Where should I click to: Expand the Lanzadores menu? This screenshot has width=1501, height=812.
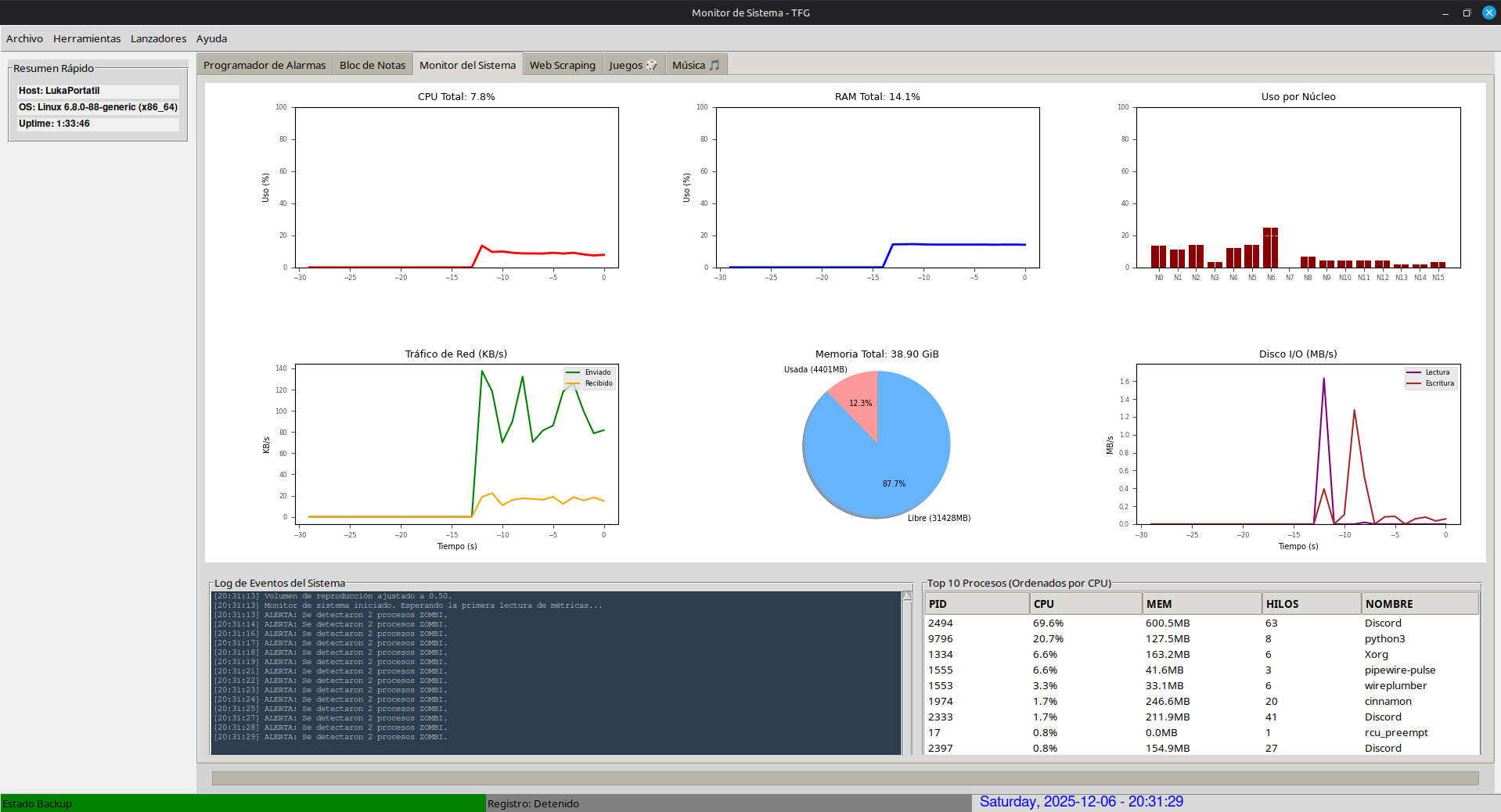pyautogui.click(x=158, y=38)
